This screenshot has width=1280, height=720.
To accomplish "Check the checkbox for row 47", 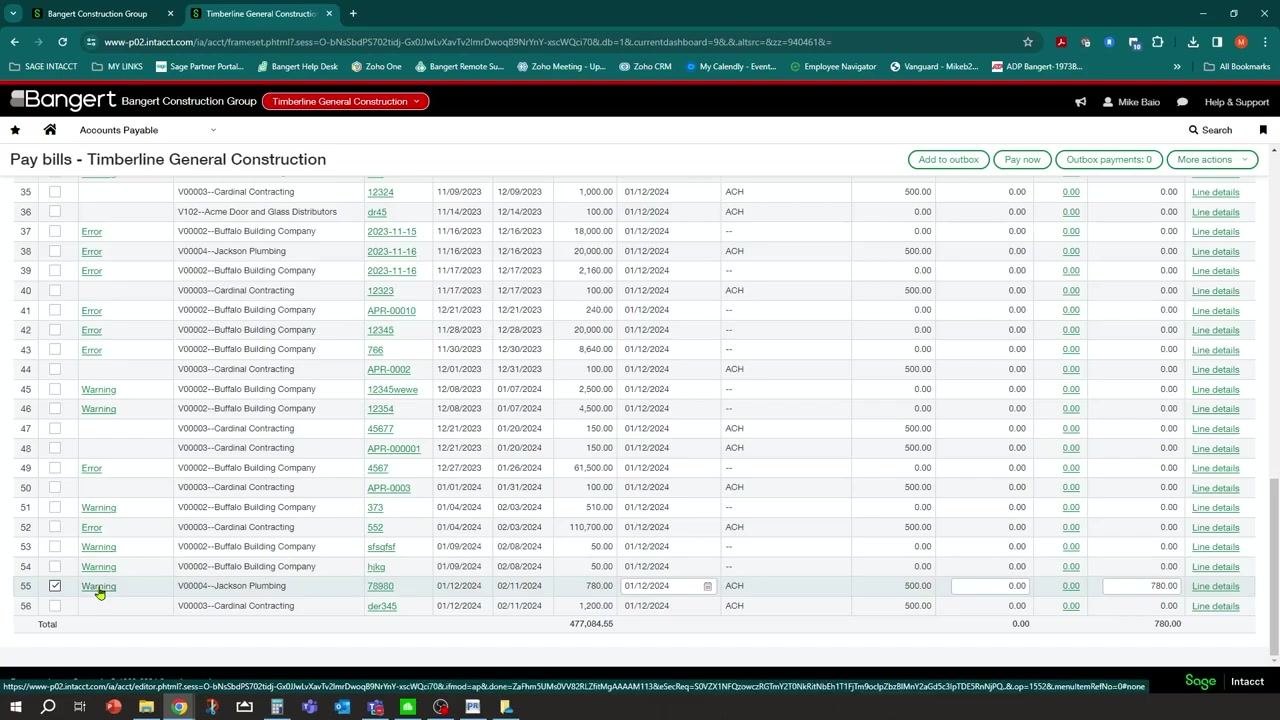I will tap(55, 428).
